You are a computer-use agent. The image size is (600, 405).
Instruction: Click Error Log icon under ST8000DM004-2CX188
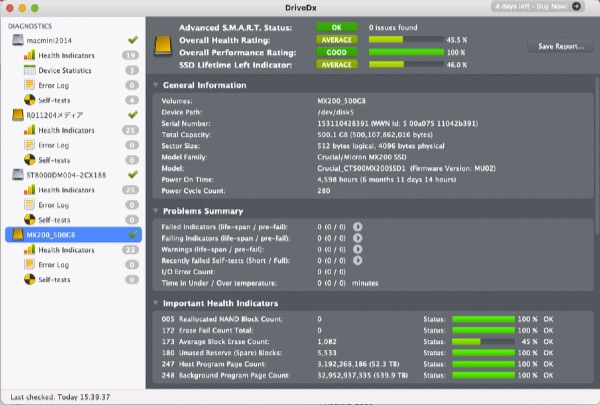pyautogui.click(x=29, y=205)
